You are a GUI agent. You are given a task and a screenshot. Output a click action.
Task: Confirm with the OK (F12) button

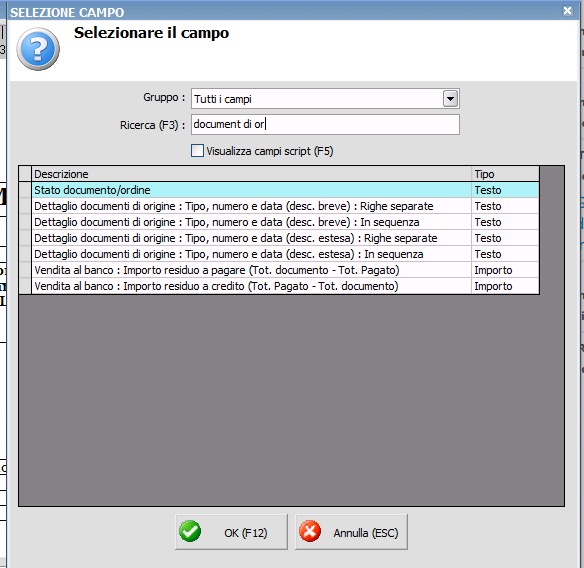(x=231, y=532)
